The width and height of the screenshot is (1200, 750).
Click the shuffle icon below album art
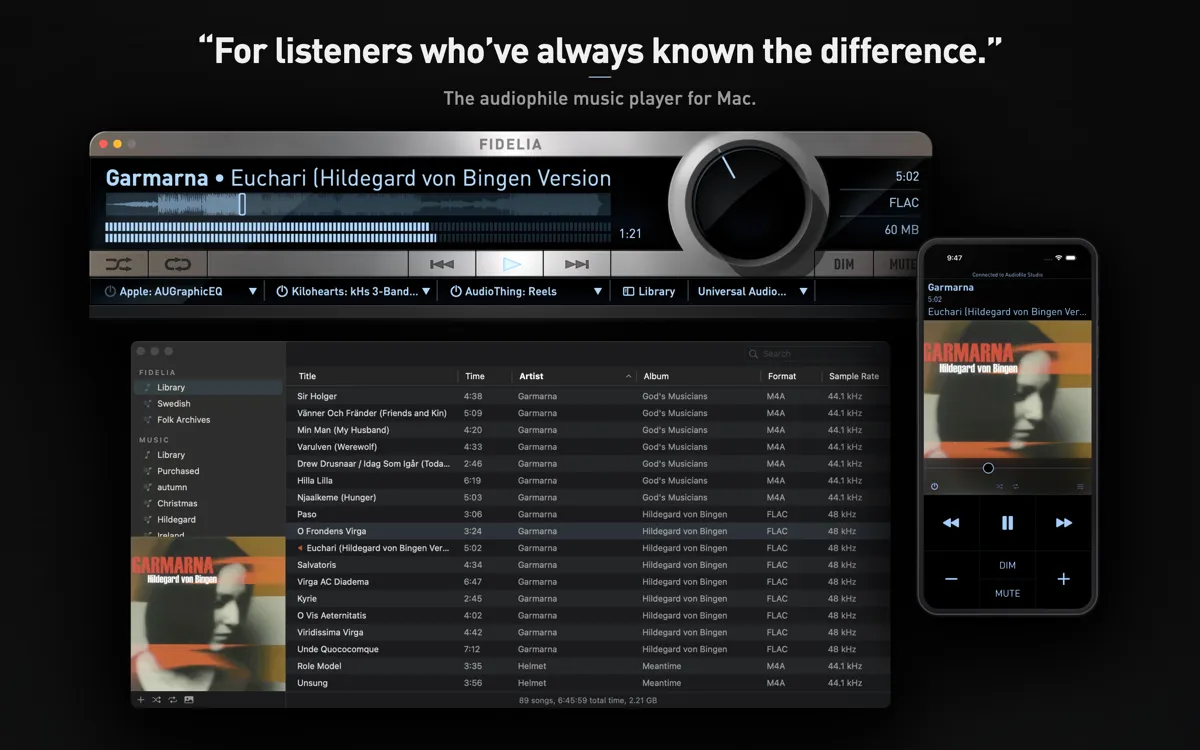[157, 700]
